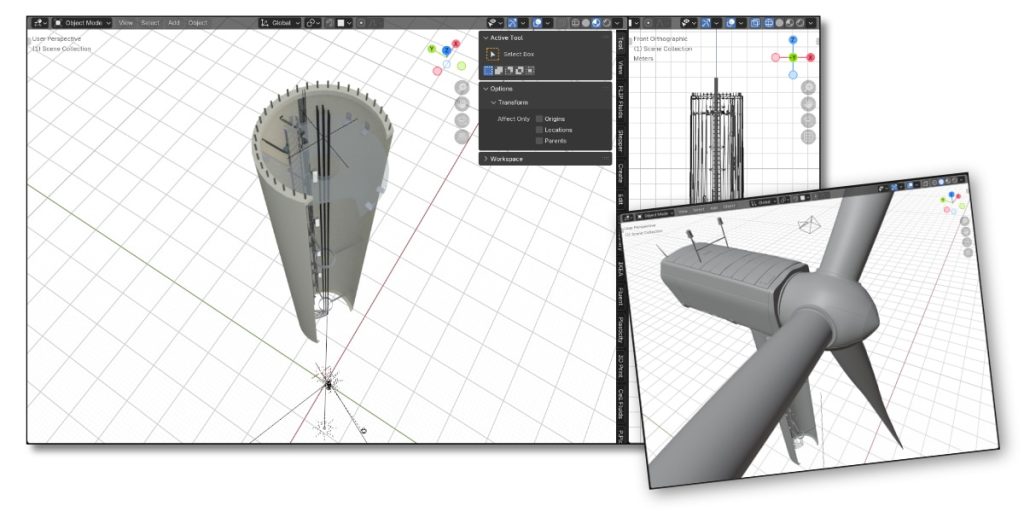
Task: Click the zoom view button in main viewport
Action: click(x=462, y=87)
